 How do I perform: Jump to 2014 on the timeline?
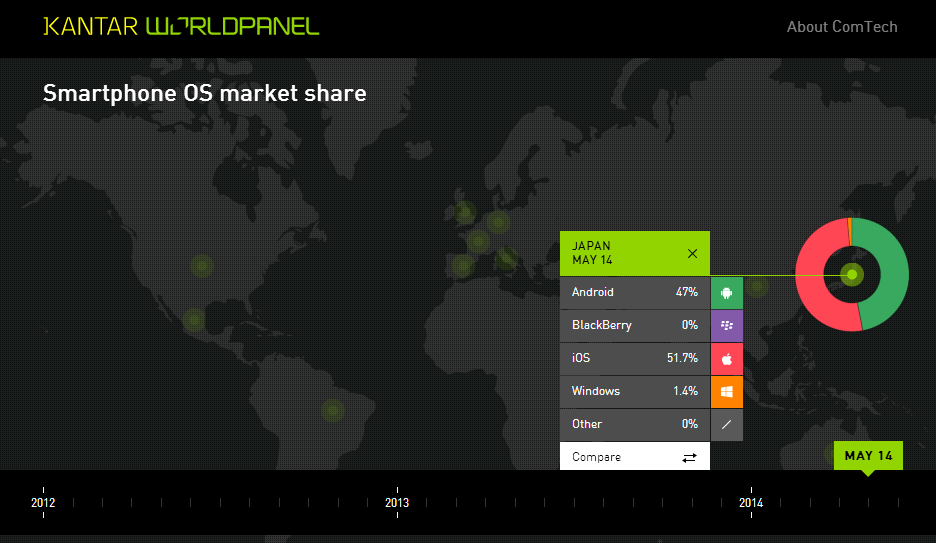[x=751, y=502]
